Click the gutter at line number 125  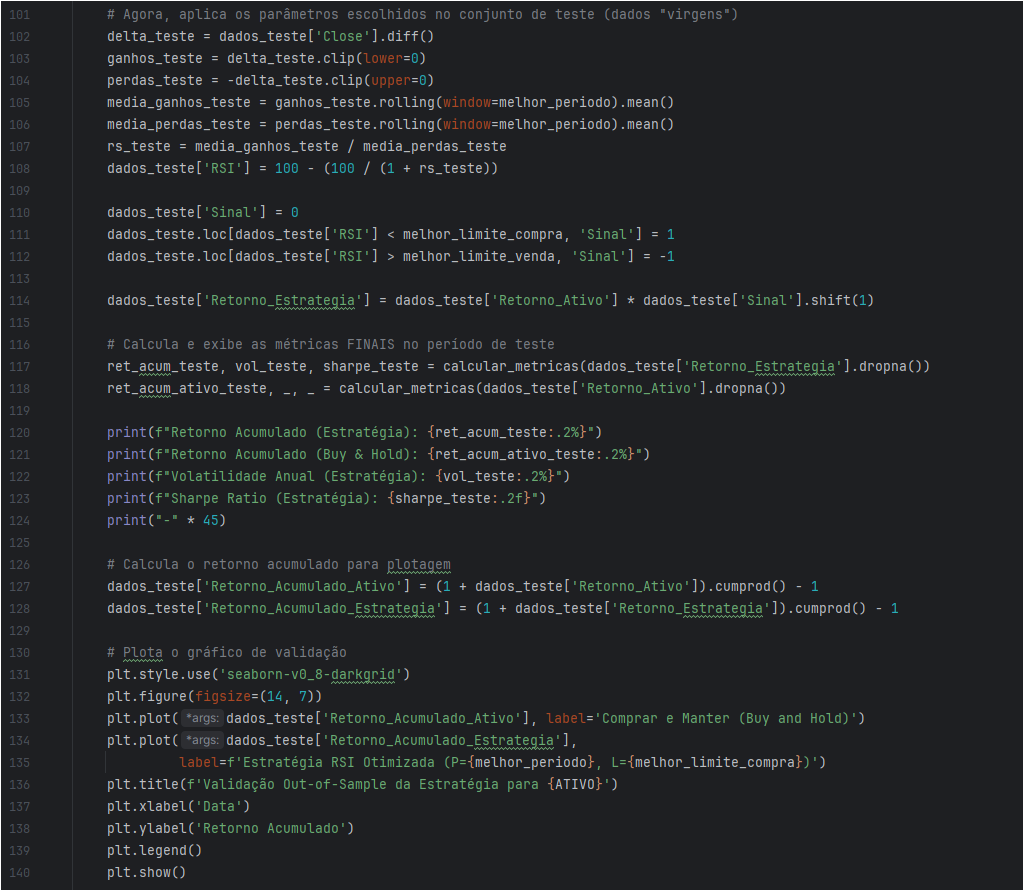[22, 542]
